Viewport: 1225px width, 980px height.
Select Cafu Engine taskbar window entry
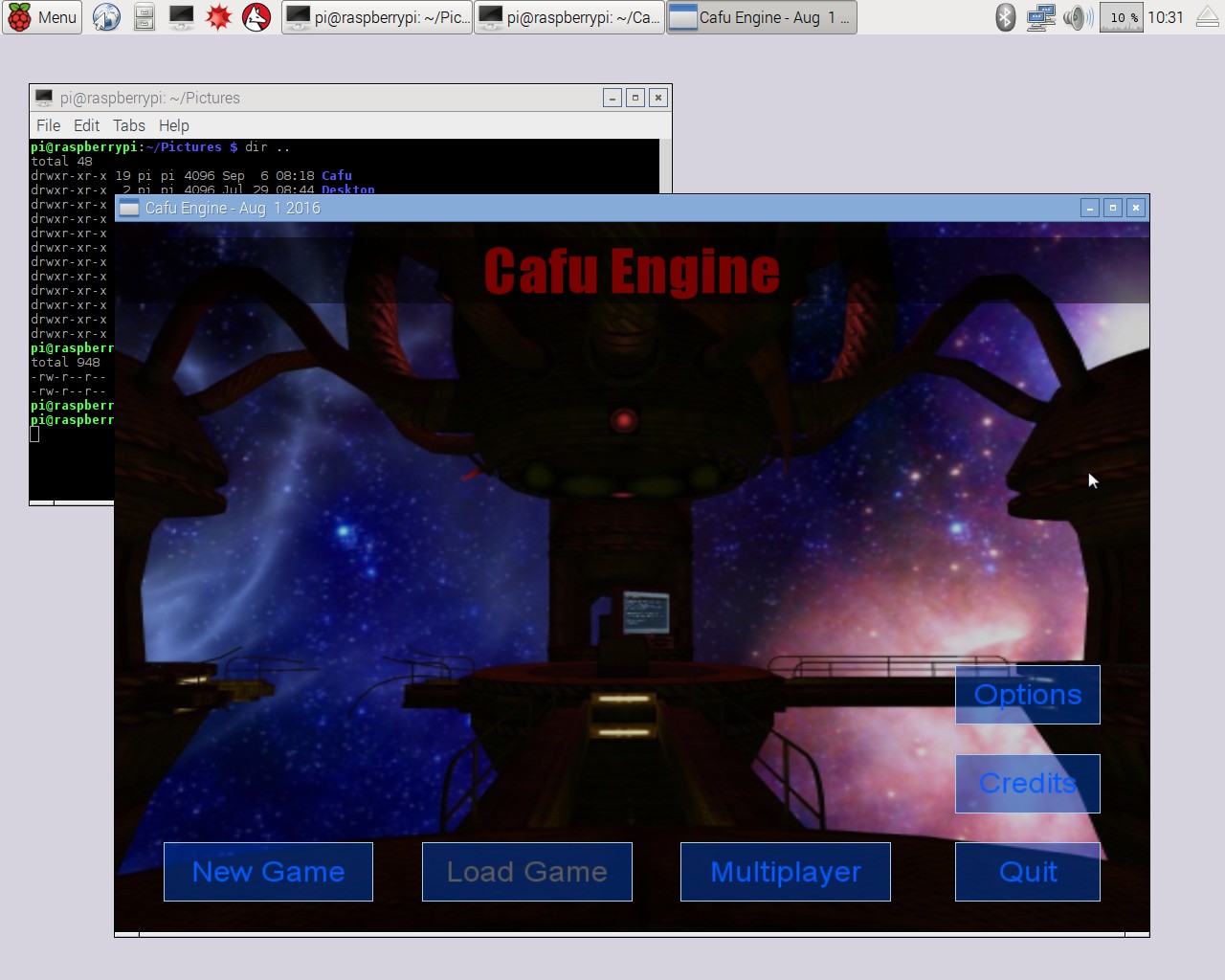(x=761, y=17)
